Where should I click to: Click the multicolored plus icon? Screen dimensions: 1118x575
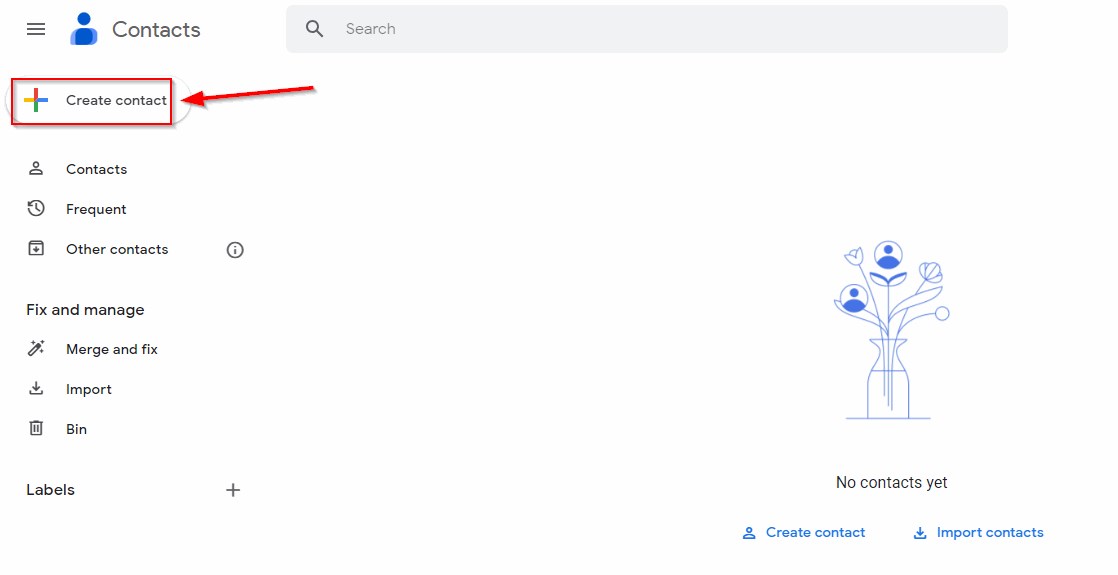click(x=36, y=100)
